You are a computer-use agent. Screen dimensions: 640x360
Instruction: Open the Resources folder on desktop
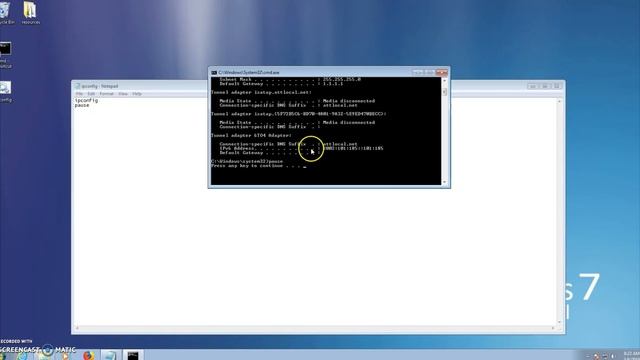click(31, 13)
